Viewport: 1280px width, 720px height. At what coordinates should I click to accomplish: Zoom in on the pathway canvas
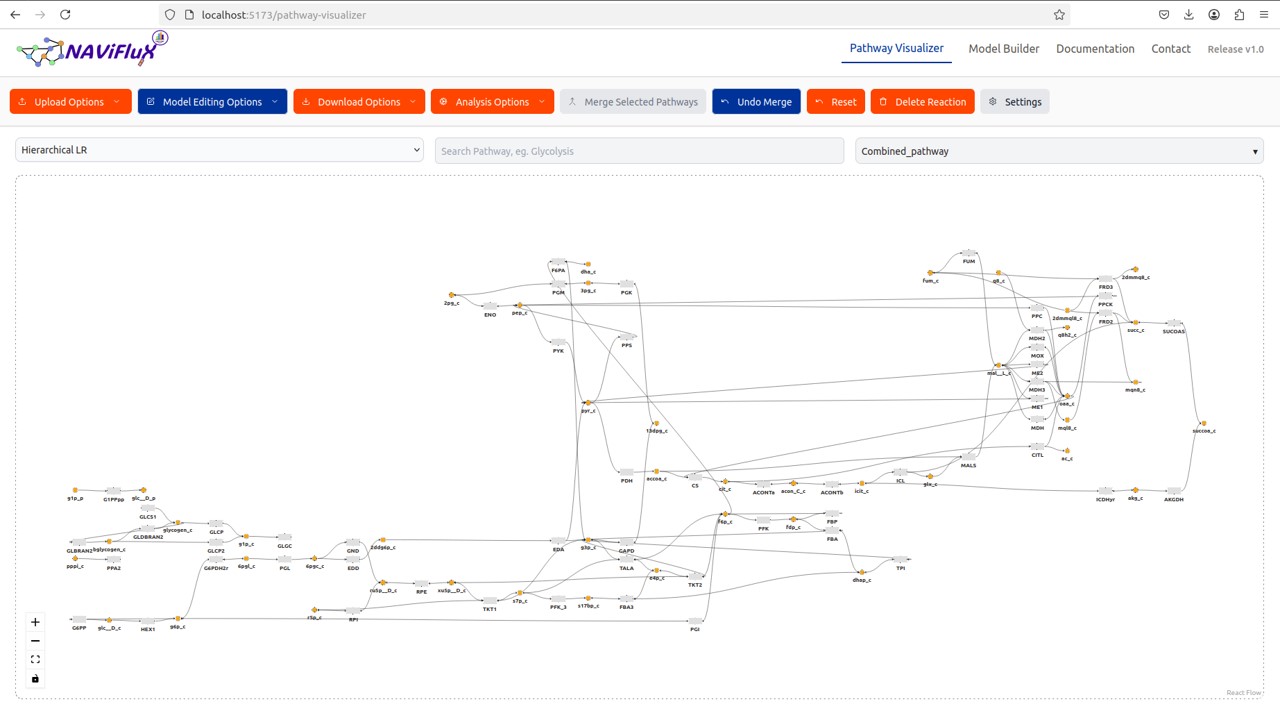click(x=35, y=622)
